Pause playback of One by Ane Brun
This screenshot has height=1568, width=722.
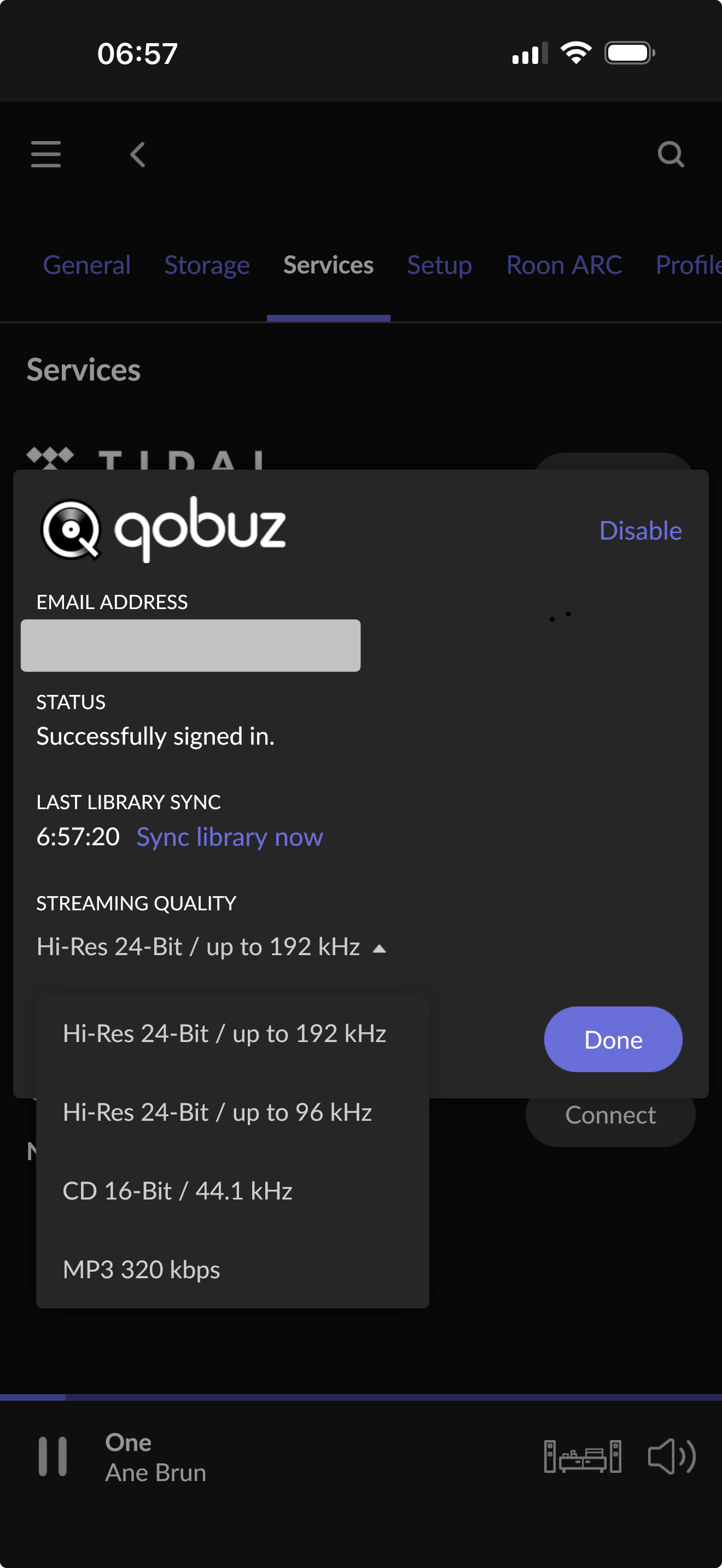pos(53,1456)
